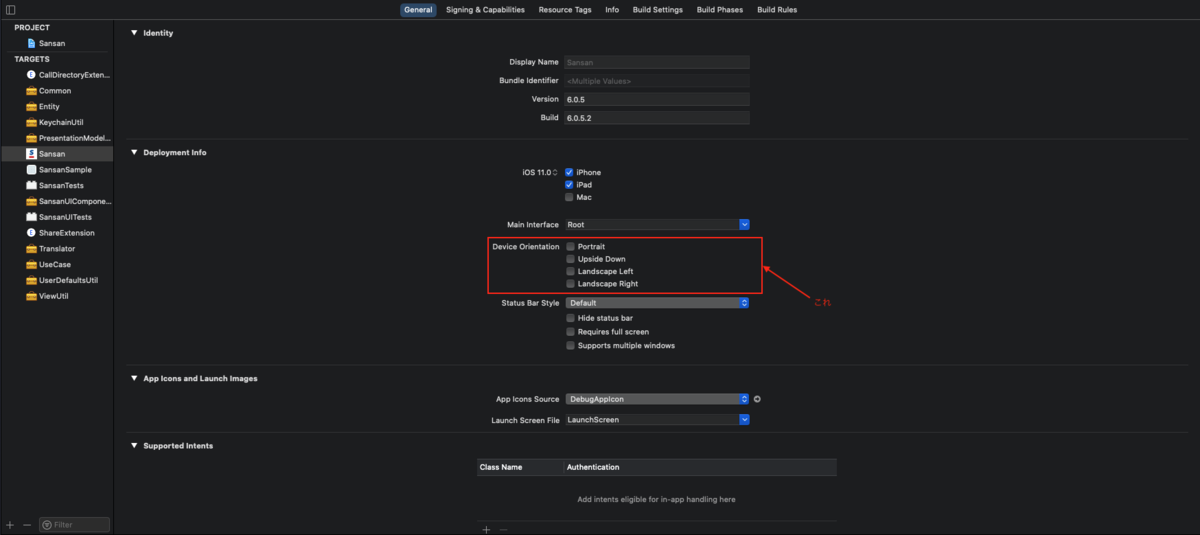Select the ViewUtil target icon
Viewport: 1200px width, 535px height.
coord(31,296)
